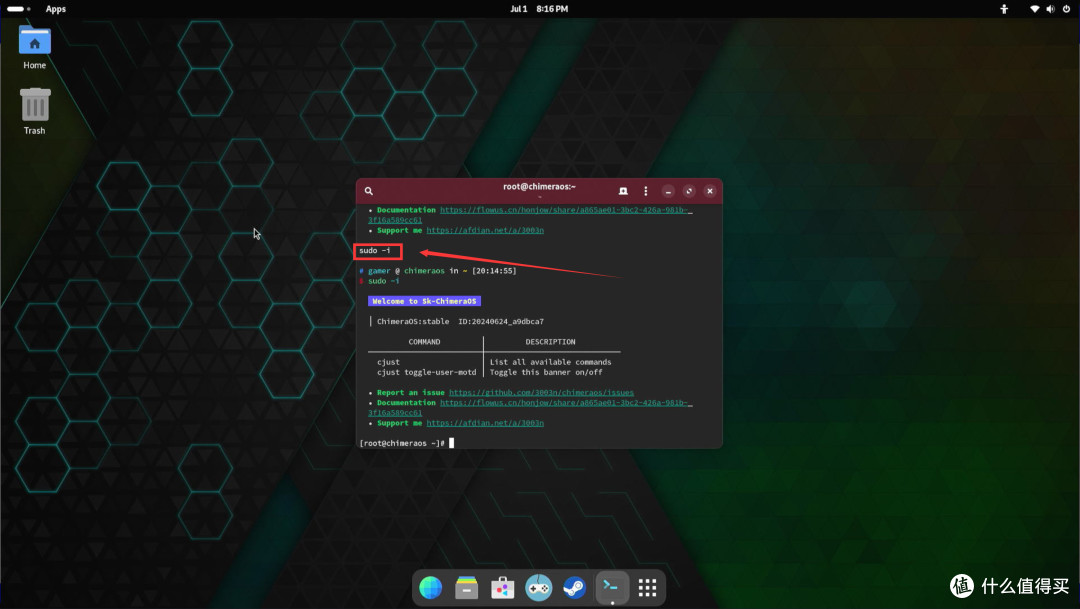Viewport: 1080px width, 609px height.
Task: Launch Steam from the dock
Action: pyautogui.click(x=574, y=588)
